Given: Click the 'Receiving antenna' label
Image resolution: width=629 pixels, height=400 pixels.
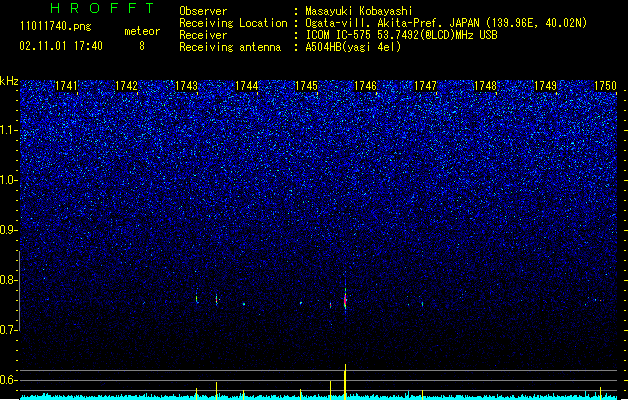Looking at the screenshot, I should pyautogui.click(x=230, y=47).
